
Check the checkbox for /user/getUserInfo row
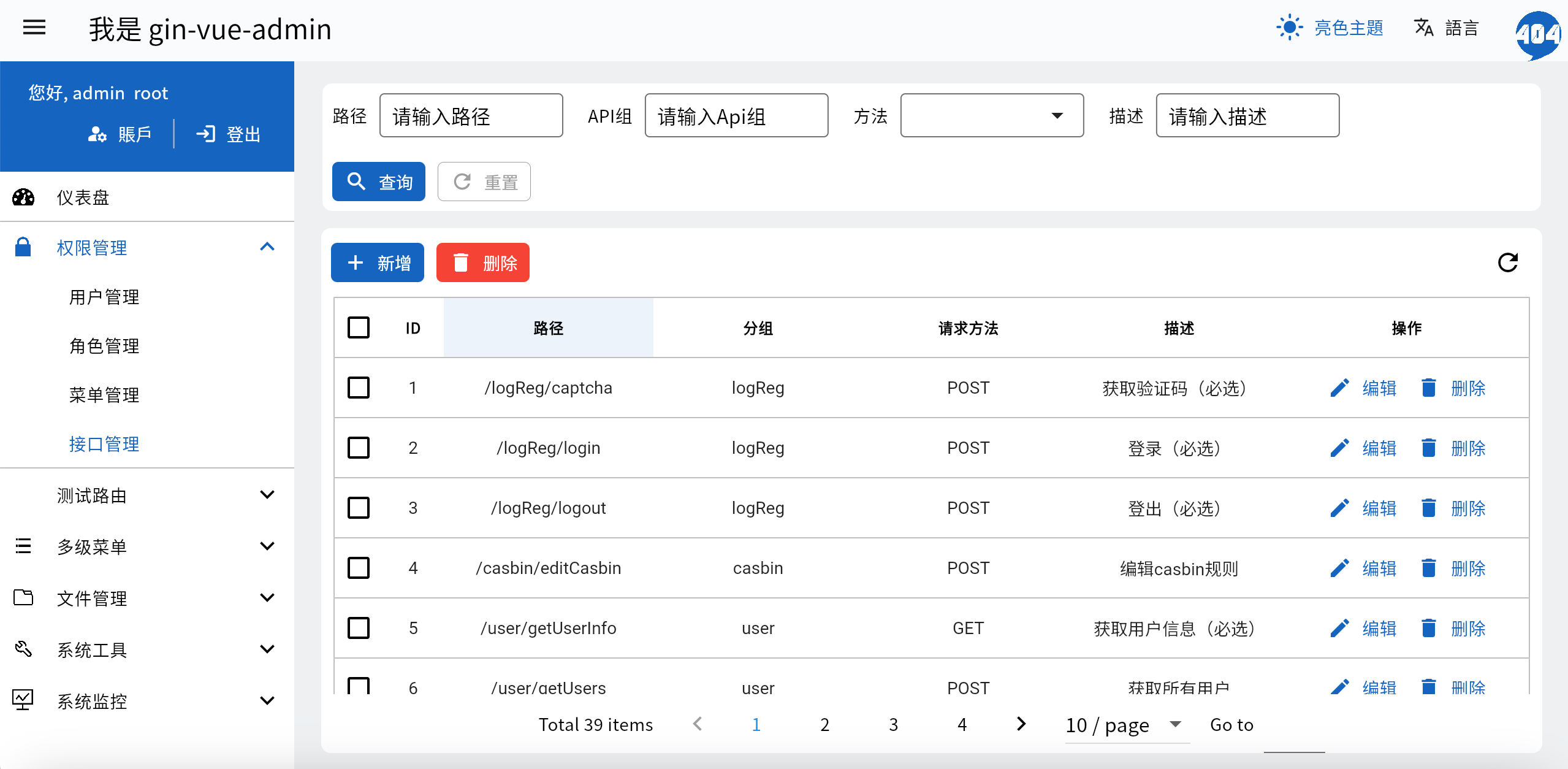(359, 629)
